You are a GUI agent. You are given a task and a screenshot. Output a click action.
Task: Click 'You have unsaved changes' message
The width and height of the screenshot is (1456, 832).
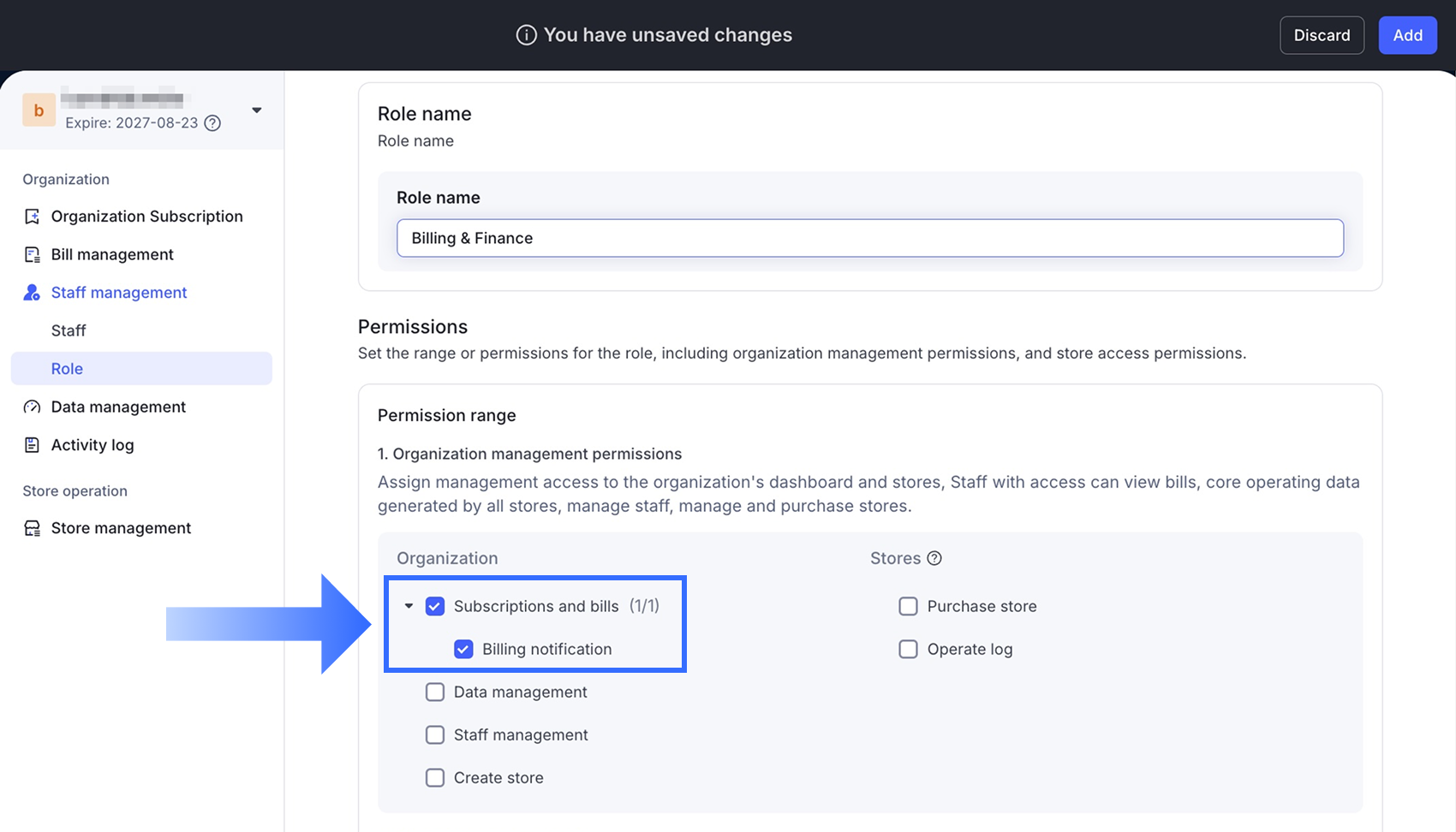point(668,35)
